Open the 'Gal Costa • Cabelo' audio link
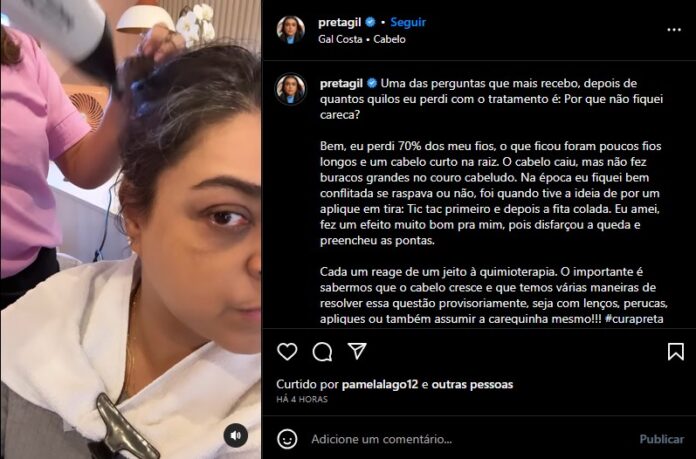The height and width of the screenshot is (459, 696). click(x=362, y=39)
